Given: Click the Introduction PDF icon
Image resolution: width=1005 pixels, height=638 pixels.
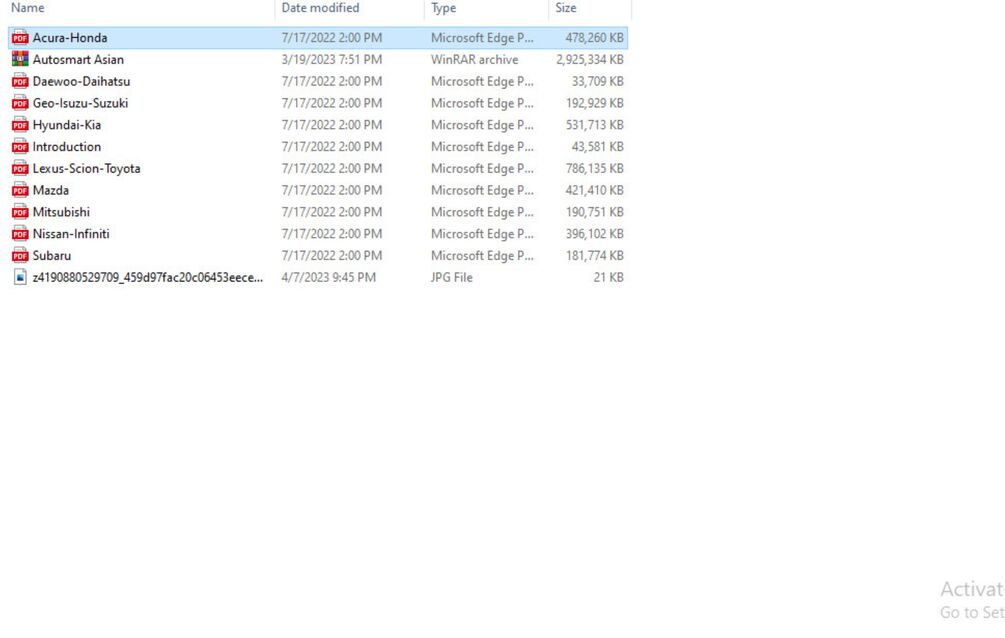Looking at the screenshot, I should (20, 147).
